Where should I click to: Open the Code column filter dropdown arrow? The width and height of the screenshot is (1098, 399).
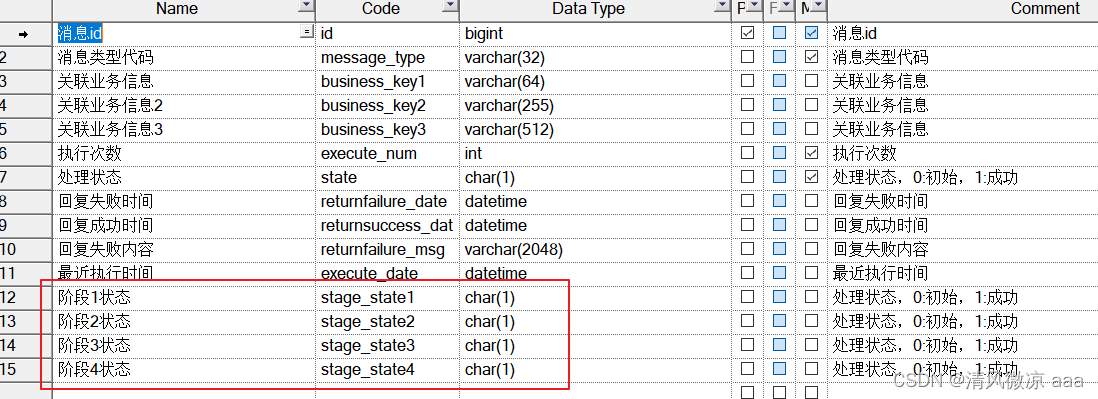(x=450, y=6)
